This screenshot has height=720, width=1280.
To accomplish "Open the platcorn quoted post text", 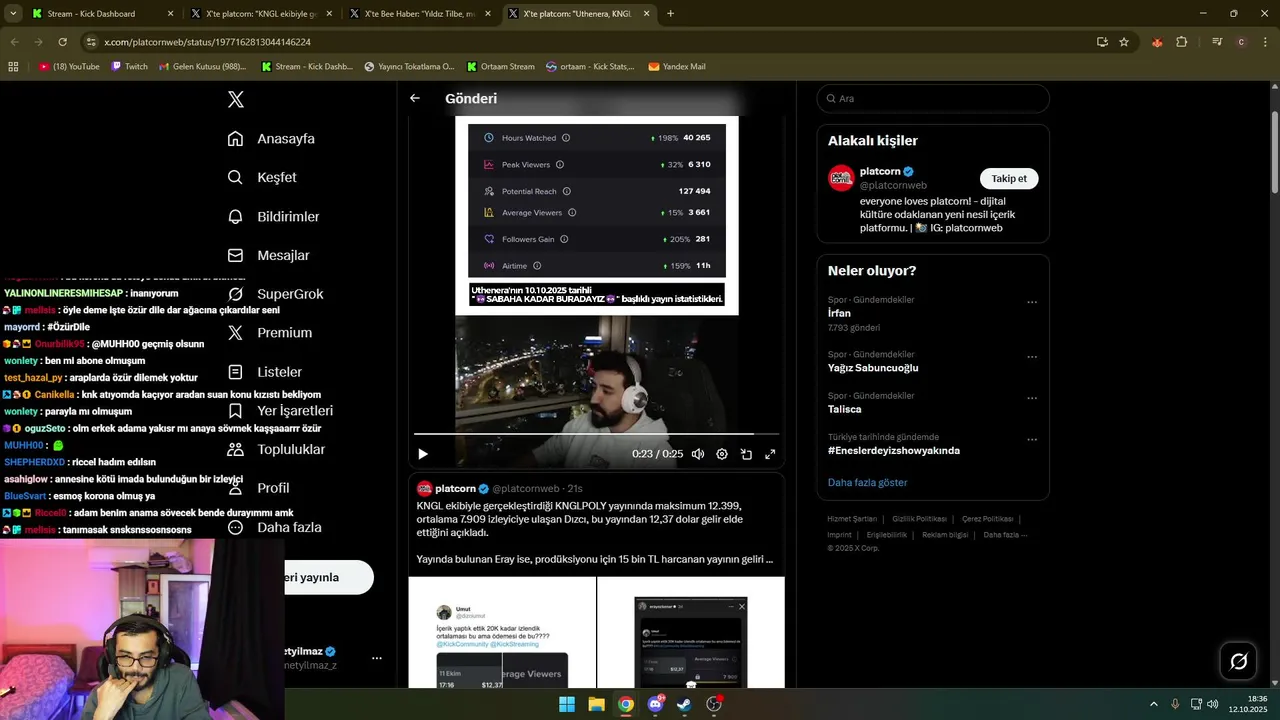I will [595, 532].
